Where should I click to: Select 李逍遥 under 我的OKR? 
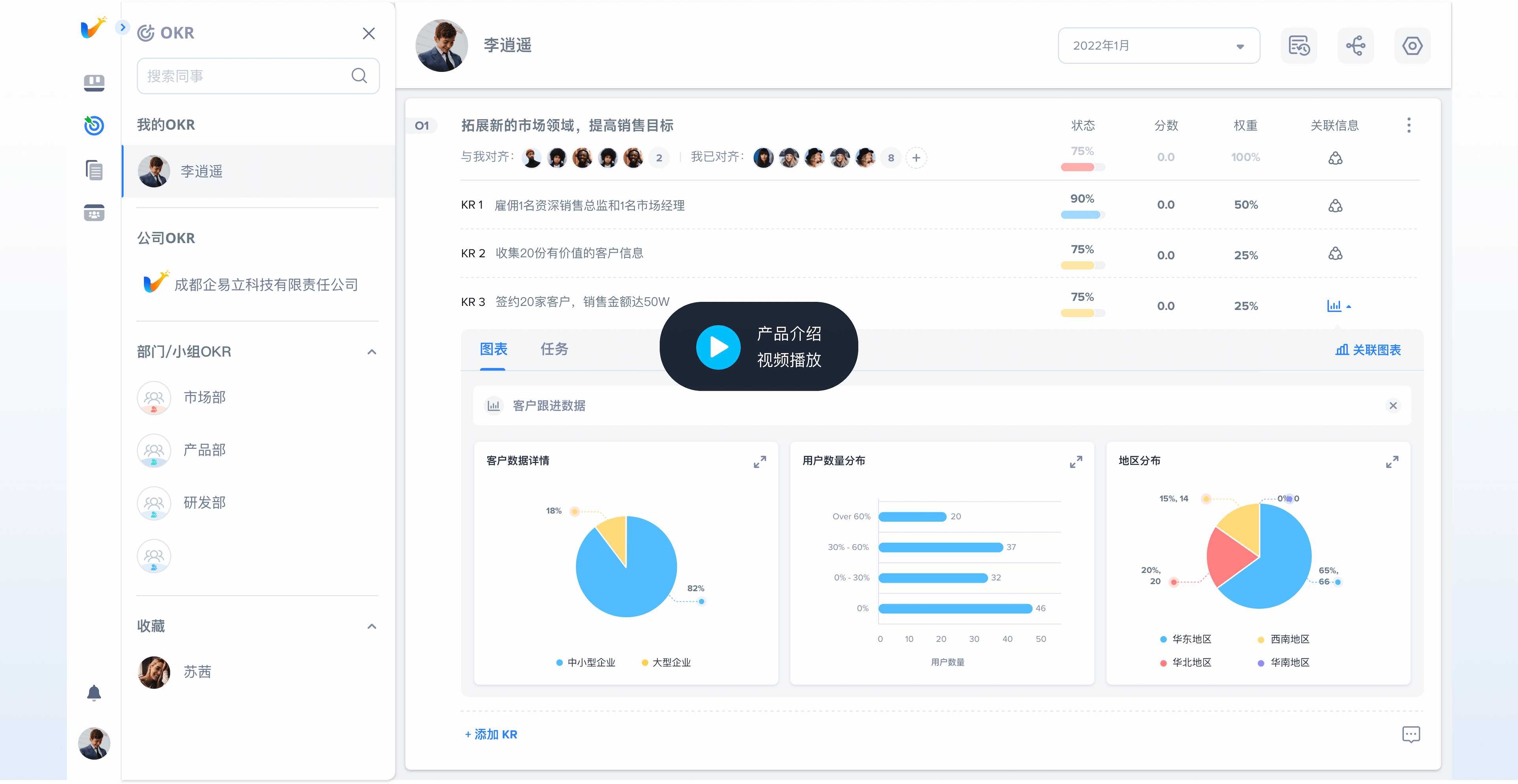(258, 171)
